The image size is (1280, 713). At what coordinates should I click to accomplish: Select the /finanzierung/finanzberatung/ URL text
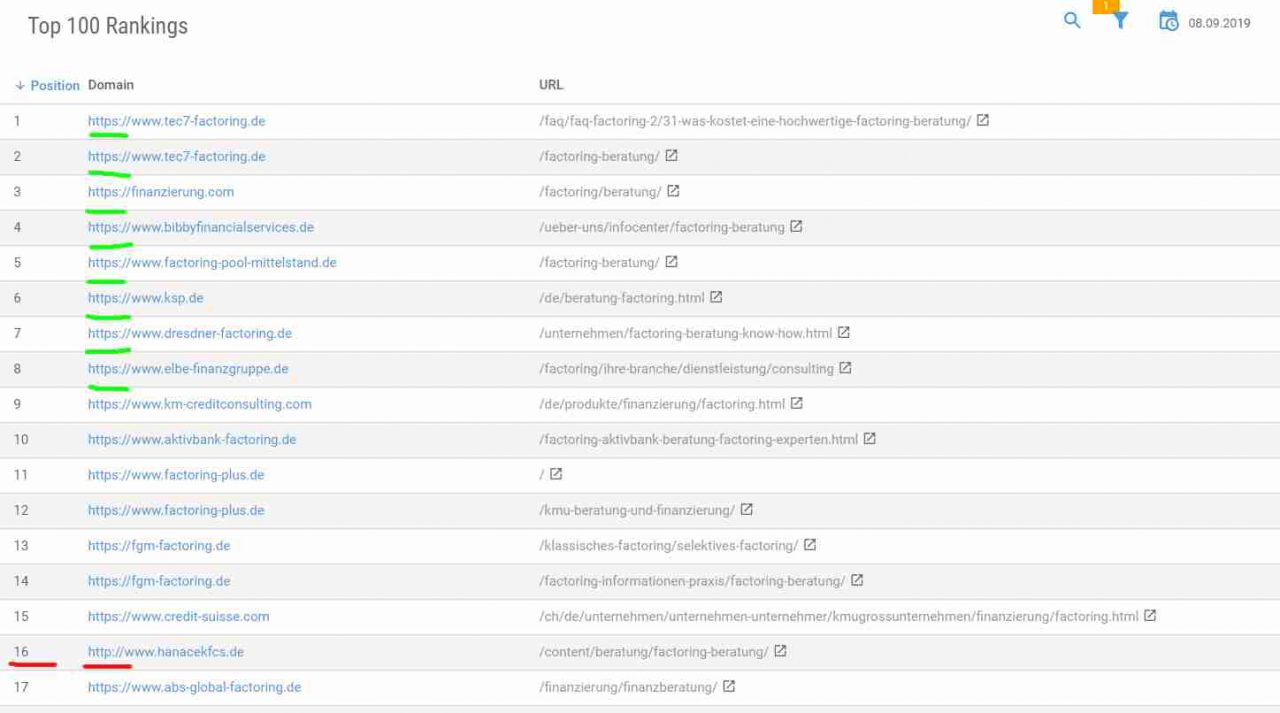(628, 687)
